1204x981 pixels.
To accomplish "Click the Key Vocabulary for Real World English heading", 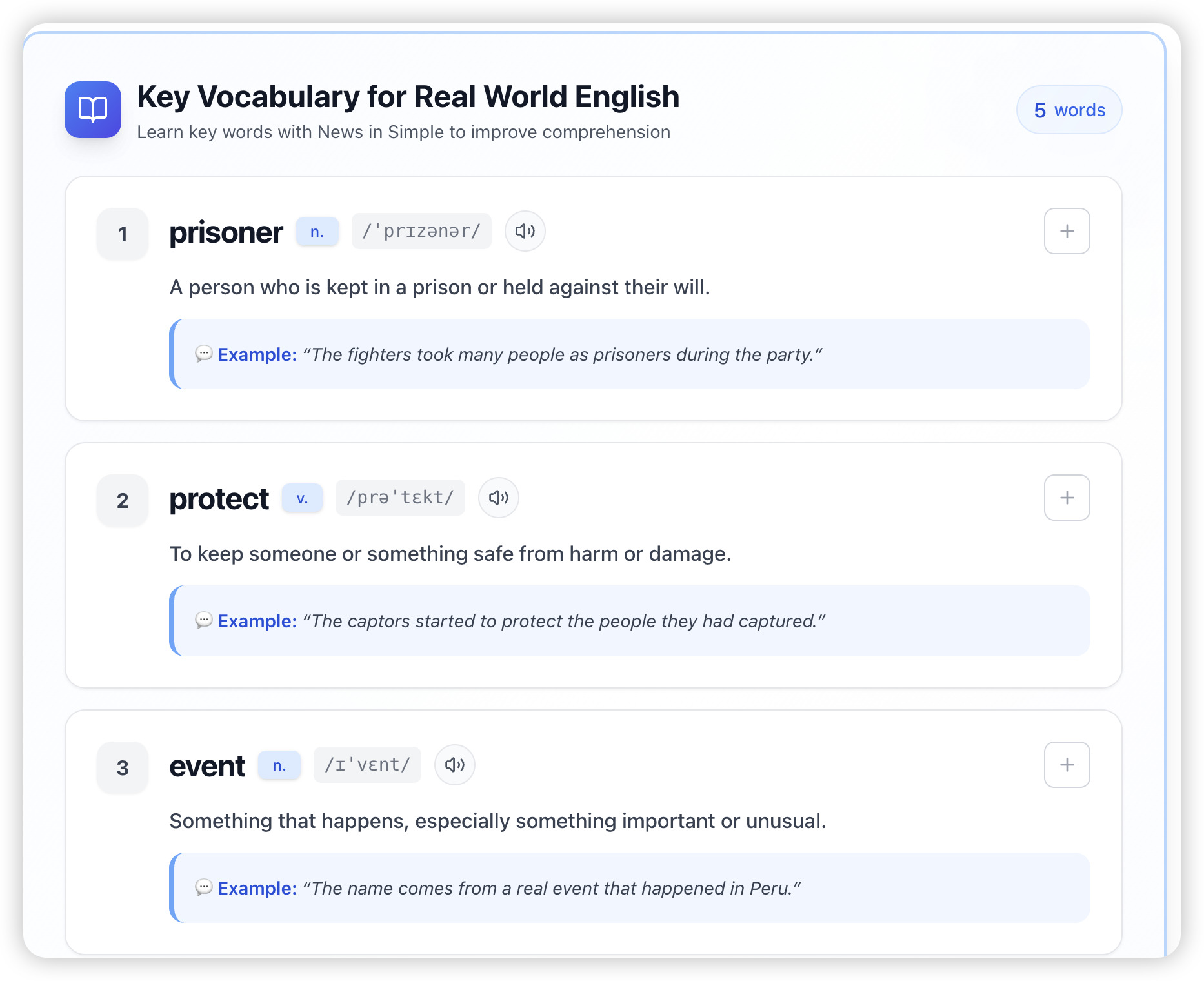I will [408, 97].
